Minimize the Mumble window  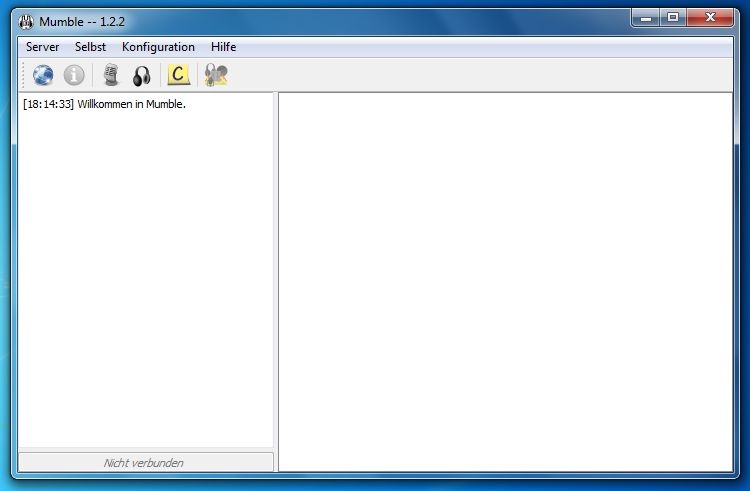[646, 18]
